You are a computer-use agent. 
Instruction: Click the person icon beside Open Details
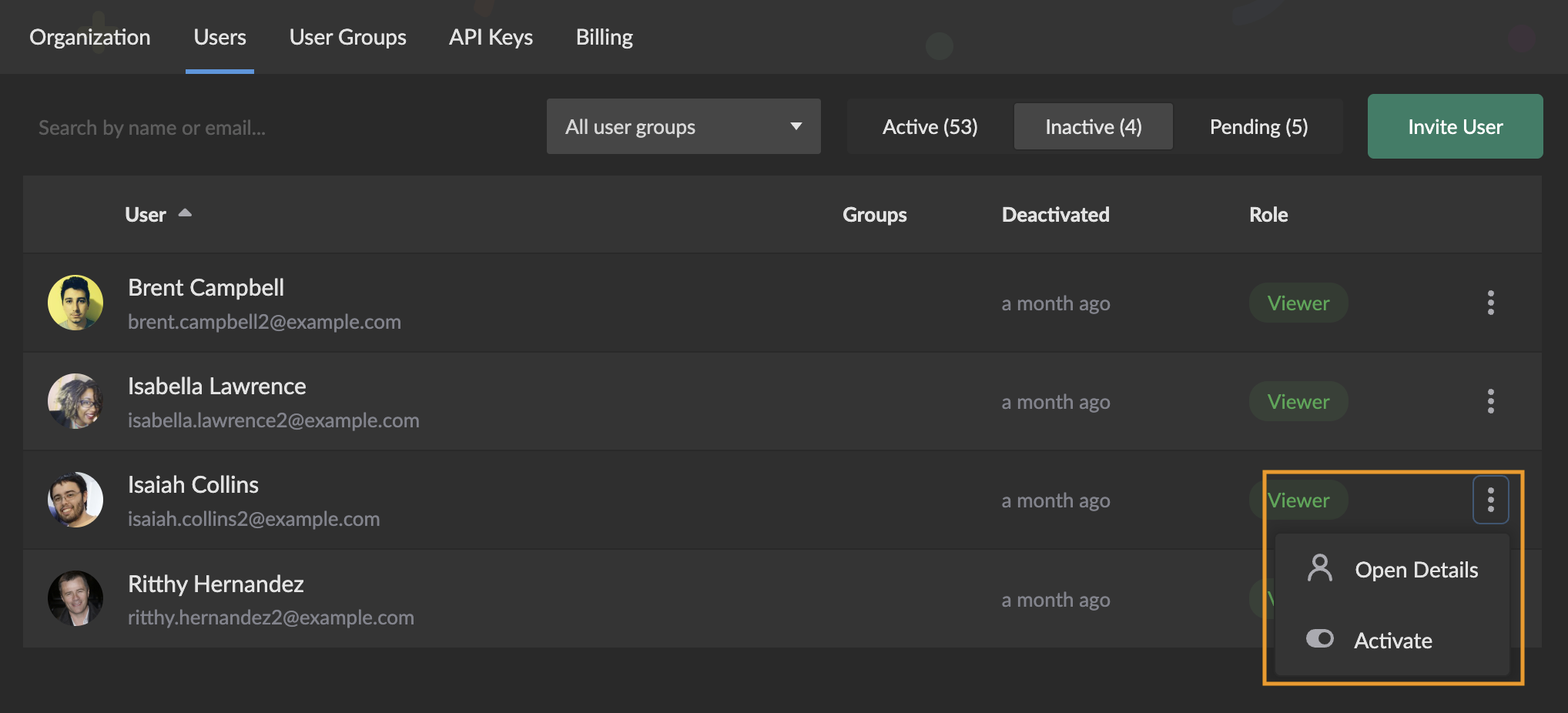tap(1319, 569)
